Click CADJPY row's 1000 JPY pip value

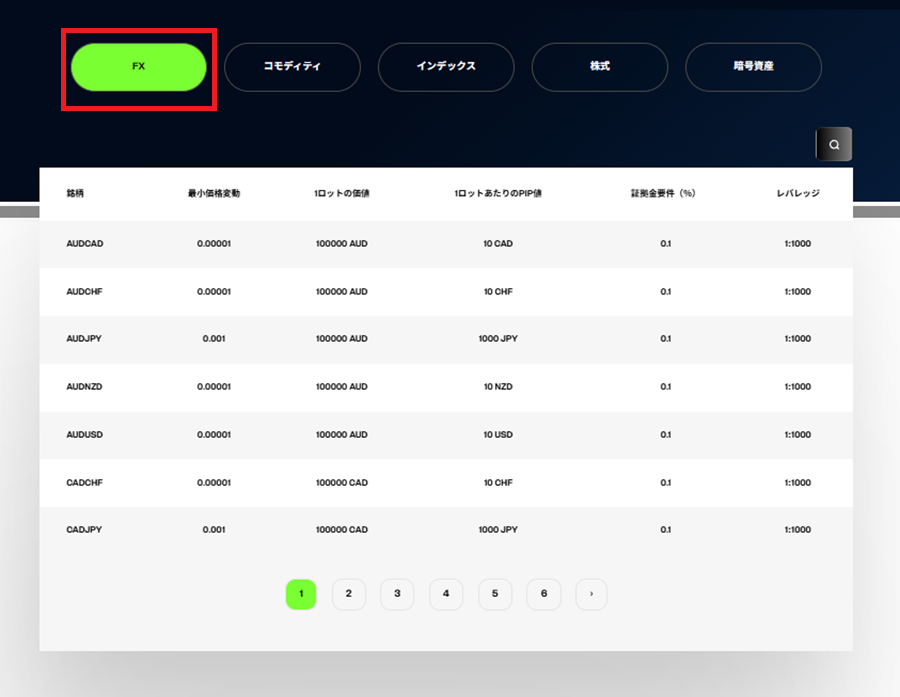click(x=498, y=530)
